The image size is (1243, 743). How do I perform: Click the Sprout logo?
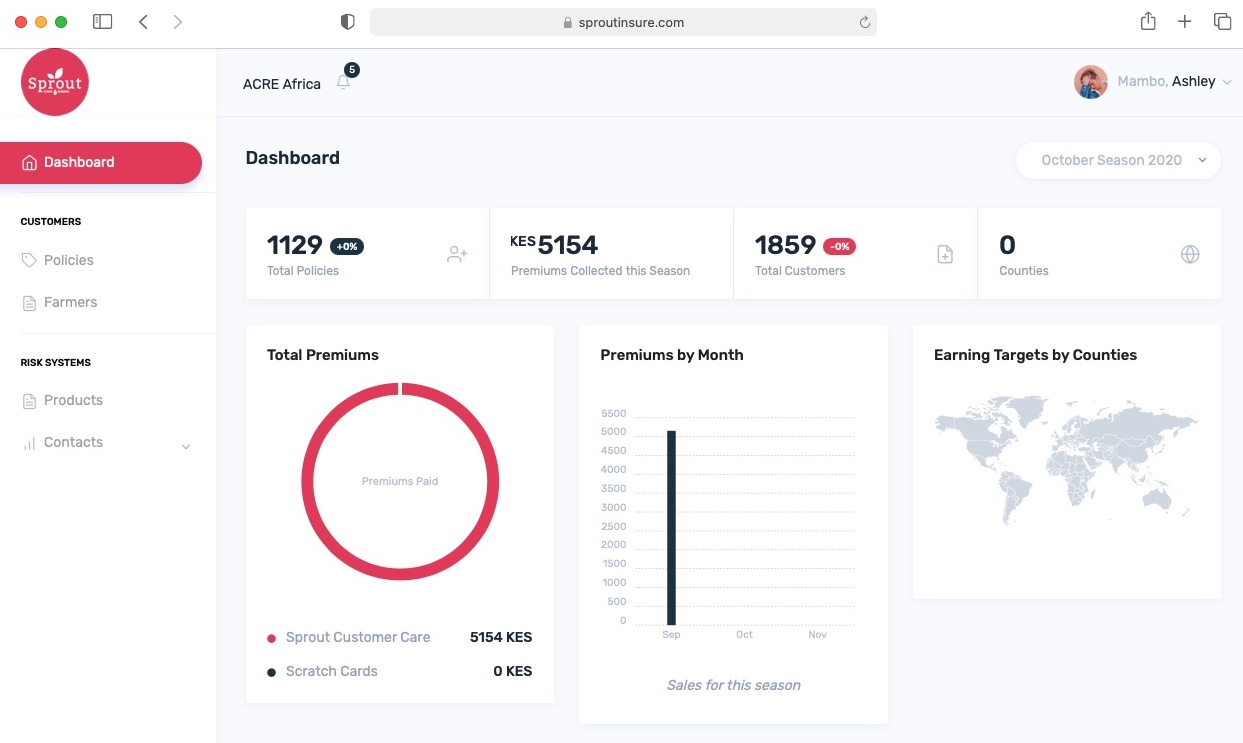[x=55, y=82]
